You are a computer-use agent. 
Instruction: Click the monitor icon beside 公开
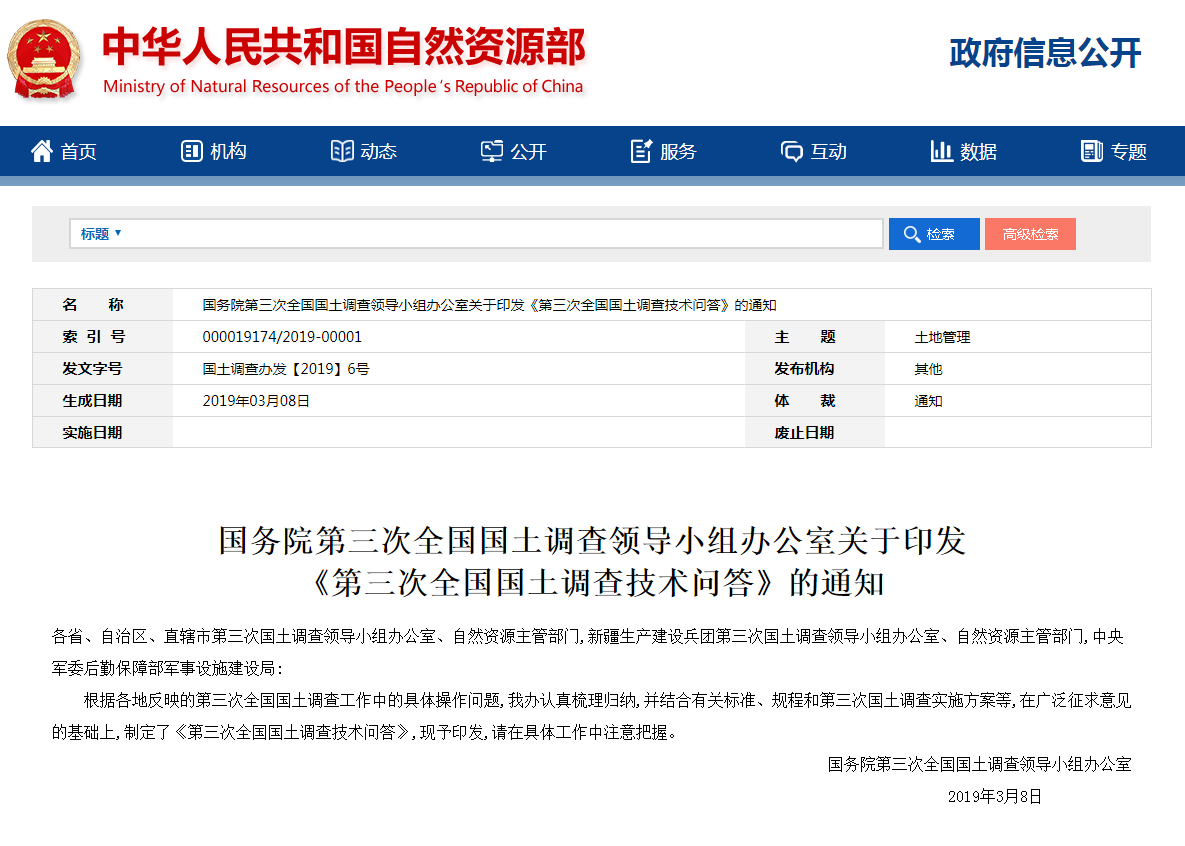492,151
